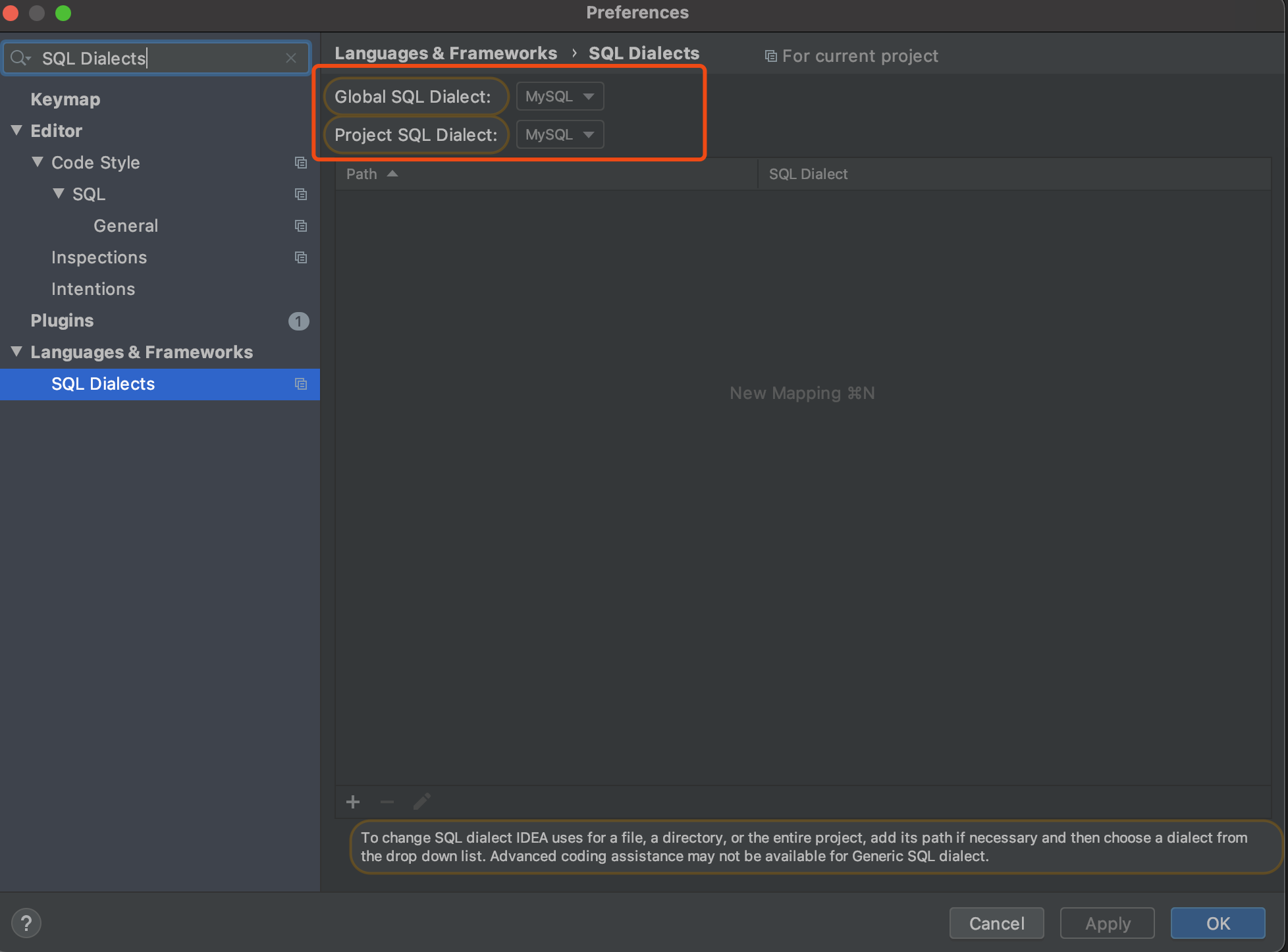The height and width of the screenshot is (952, 1288).
Task: Select SQL Dialects in the sidebar
Action: 103,383
